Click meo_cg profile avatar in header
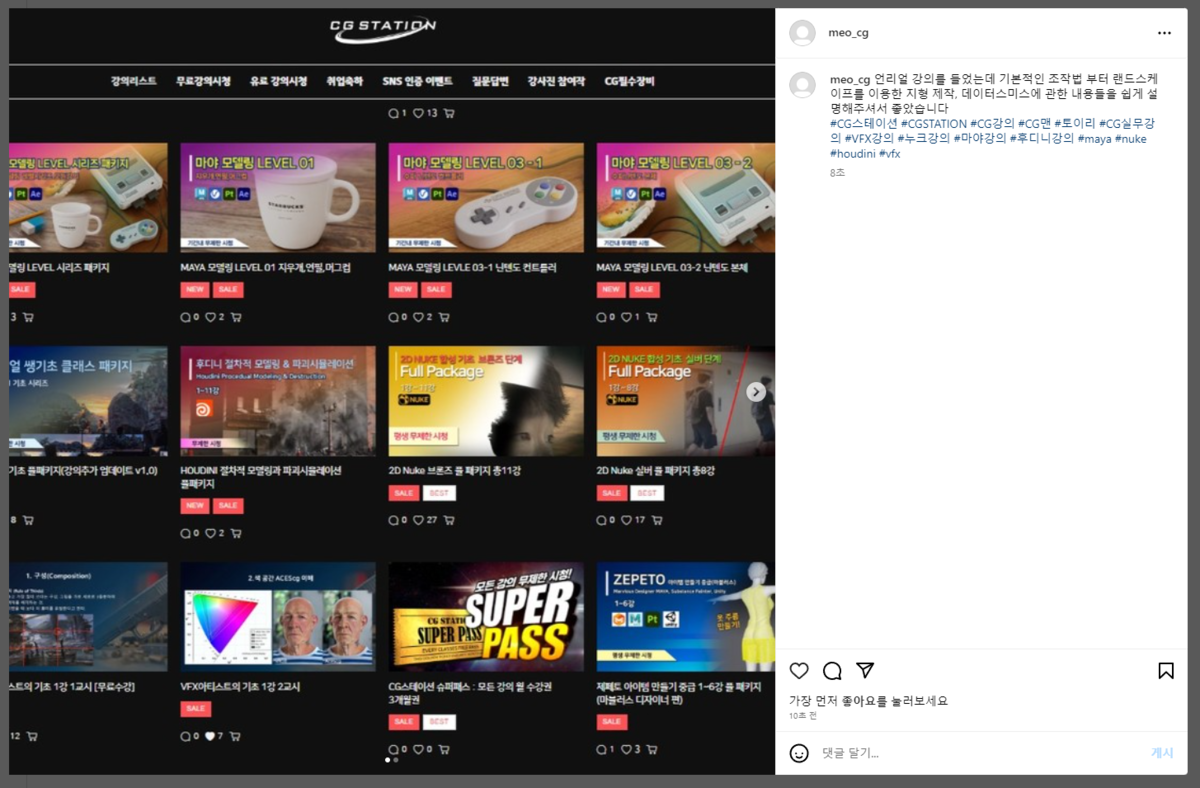Screen dimensions: 1200x788 802,33
